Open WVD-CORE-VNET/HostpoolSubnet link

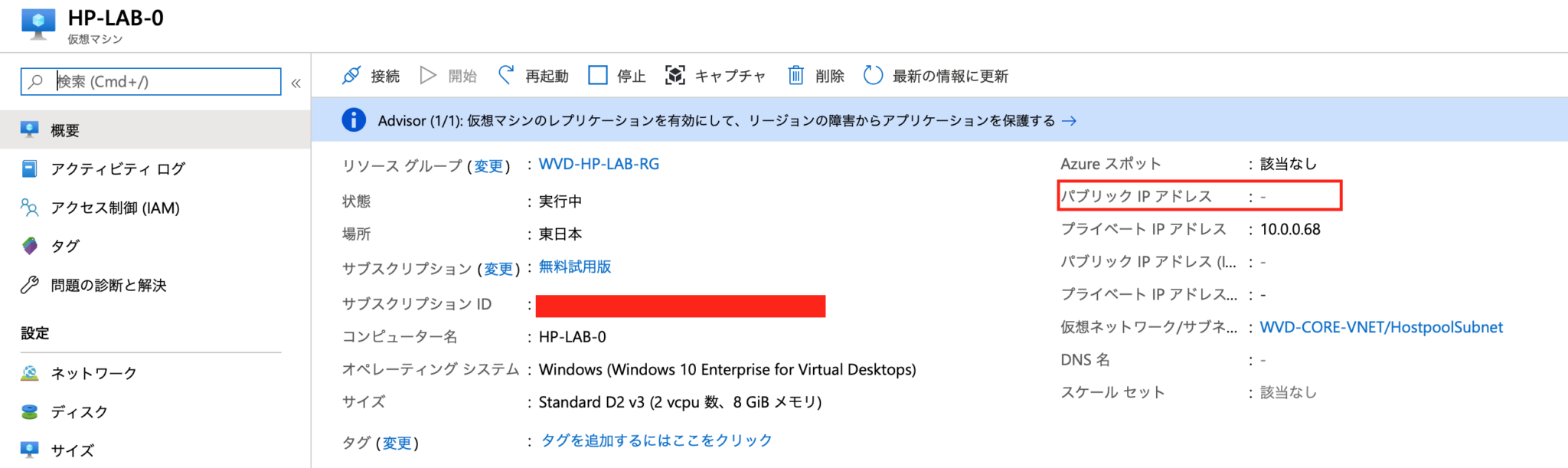[x=1381, y=327]
